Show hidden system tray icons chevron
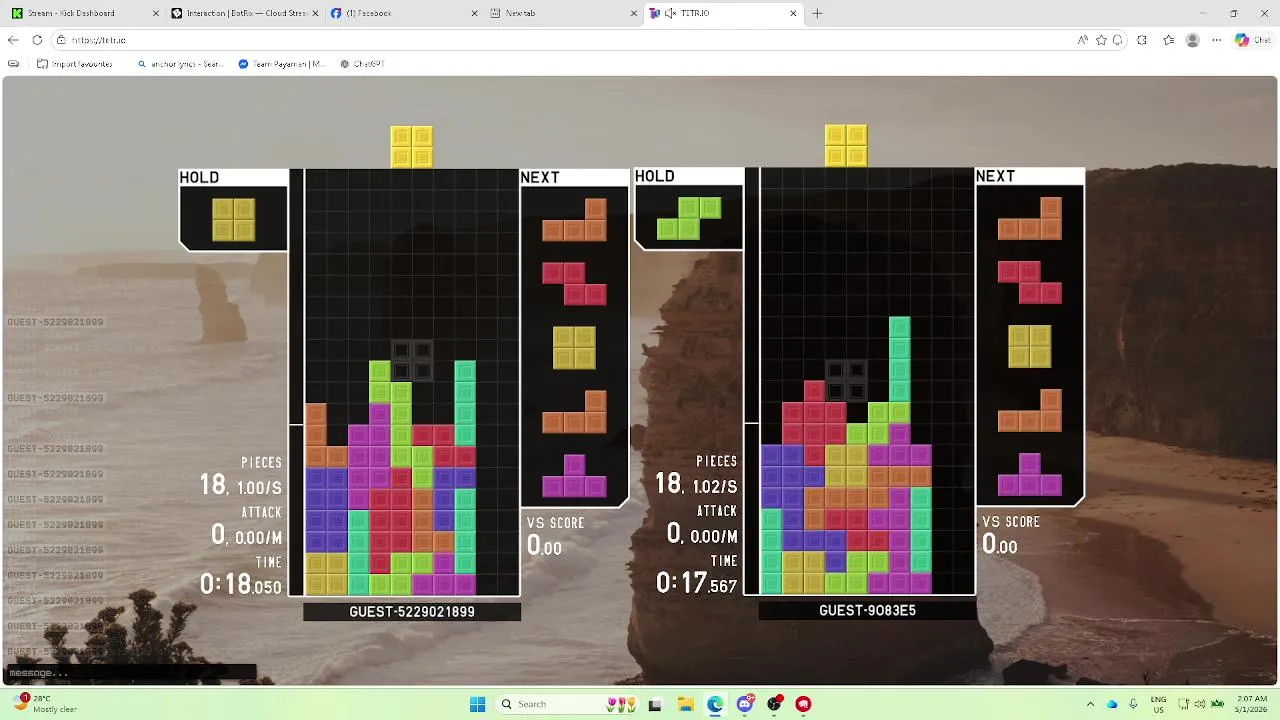Screen dimensions: 1280x720 [x=1090, y=704]
